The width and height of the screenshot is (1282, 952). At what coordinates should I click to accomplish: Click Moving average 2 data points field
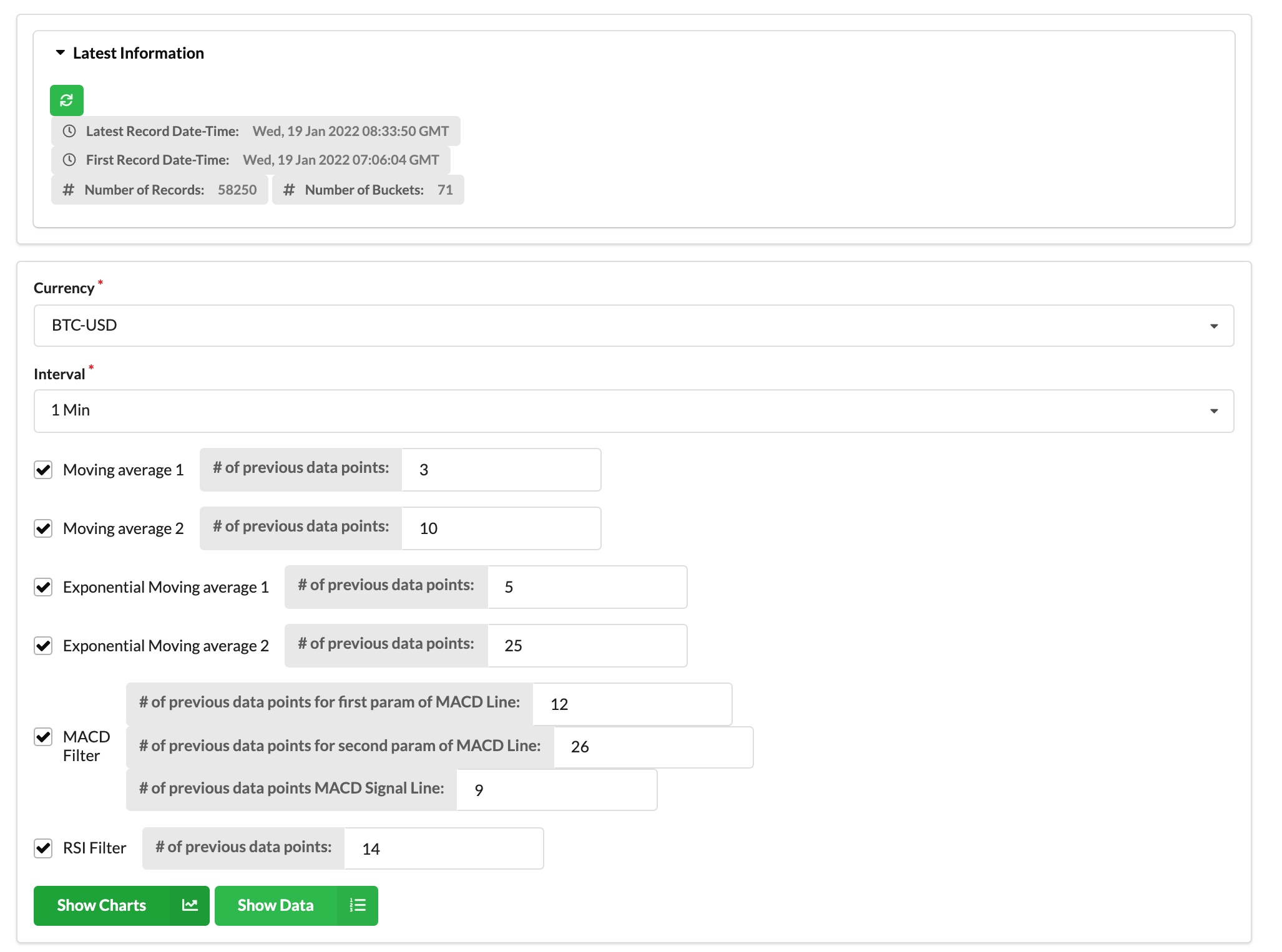pyautogui.click(x=501, y=528)
